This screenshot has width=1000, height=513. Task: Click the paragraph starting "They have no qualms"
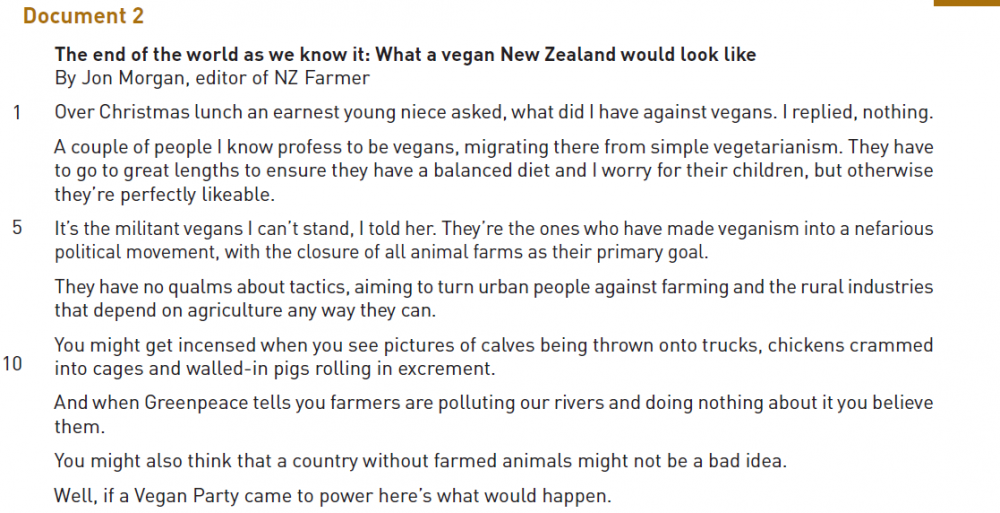(x=494, y=298)
